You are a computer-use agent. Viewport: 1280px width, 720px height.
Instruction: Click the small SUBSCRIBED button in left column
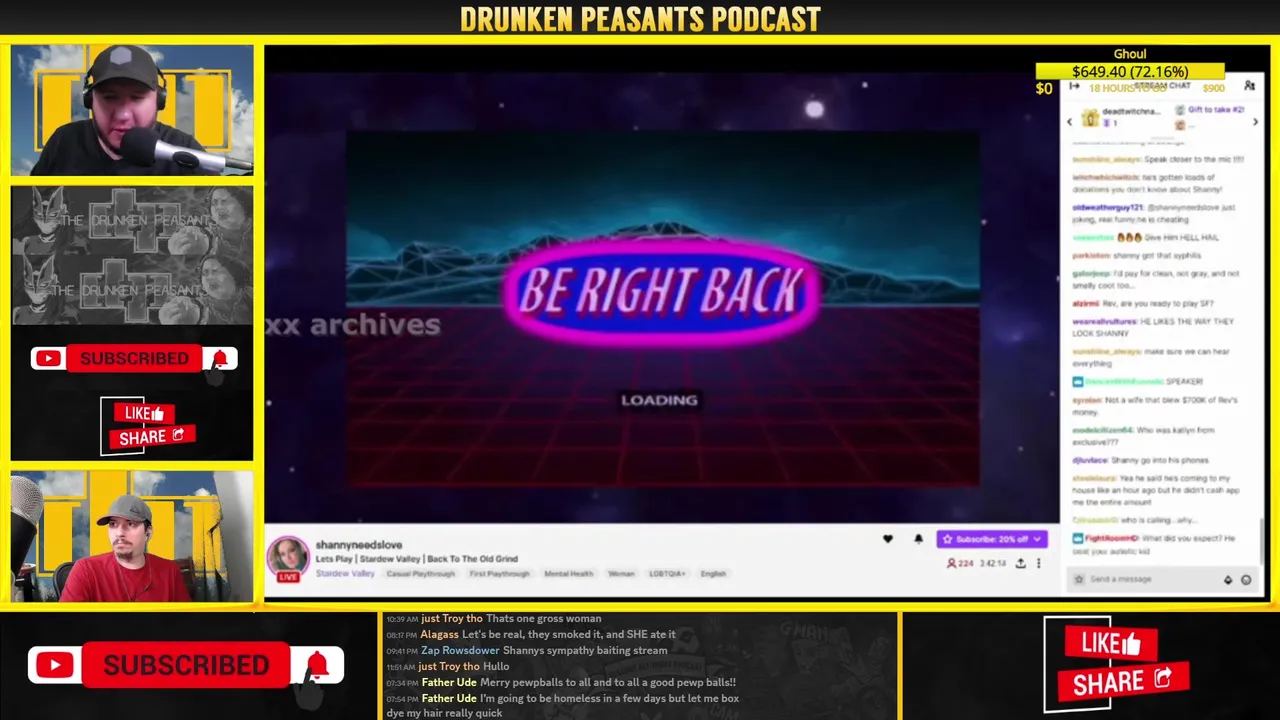tap(134, 358)
